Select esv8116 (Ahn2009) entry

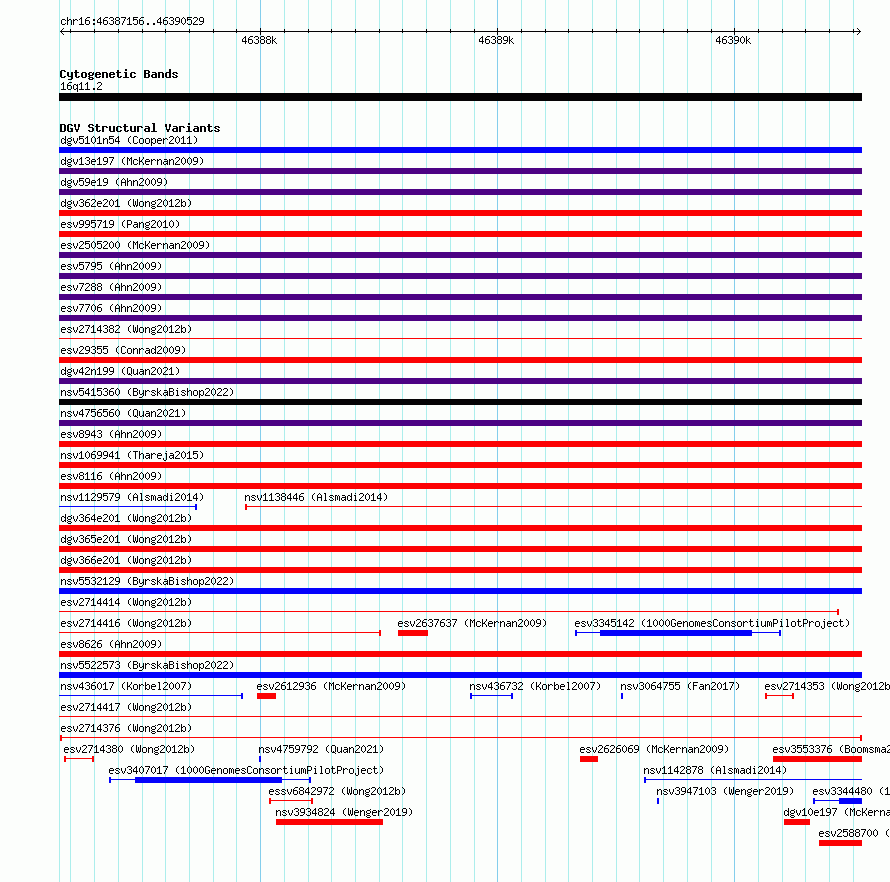111,476
